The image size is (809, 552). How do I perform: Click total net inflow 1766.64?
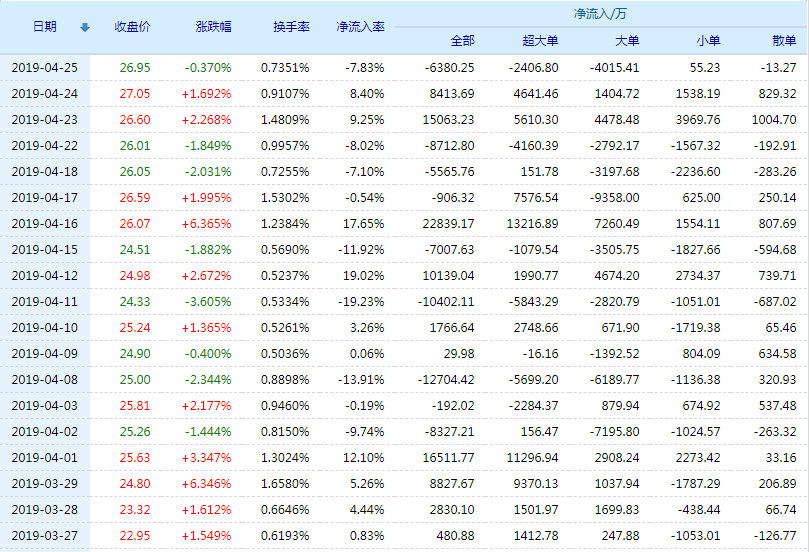[x=452, y=328]
